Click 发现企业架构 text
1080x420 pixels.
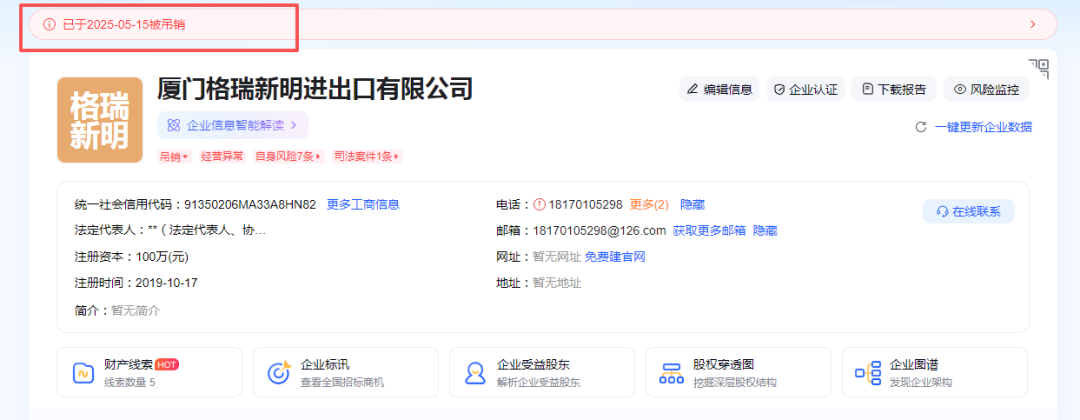[x=921, y=382]
